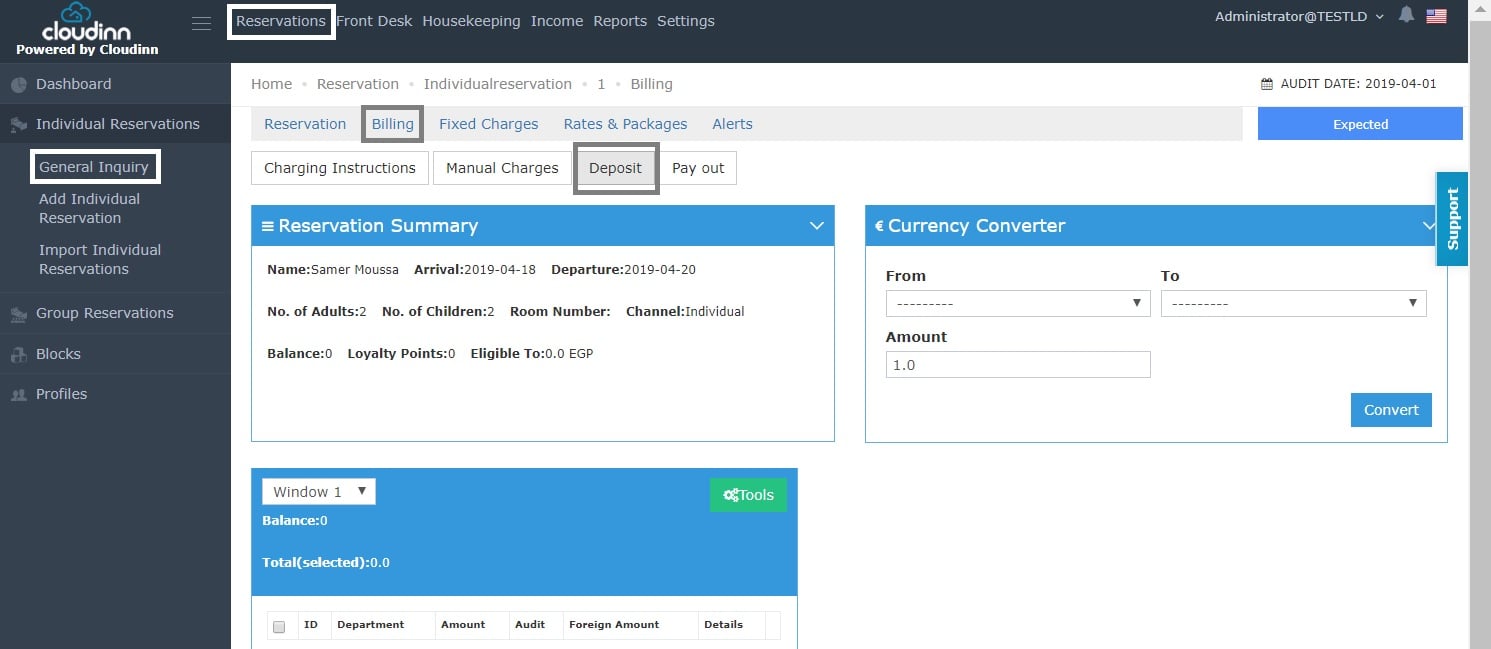The height and width of the screenshot is (649, 1491).
Task: Open the Income menu
Action: point(557,21)
